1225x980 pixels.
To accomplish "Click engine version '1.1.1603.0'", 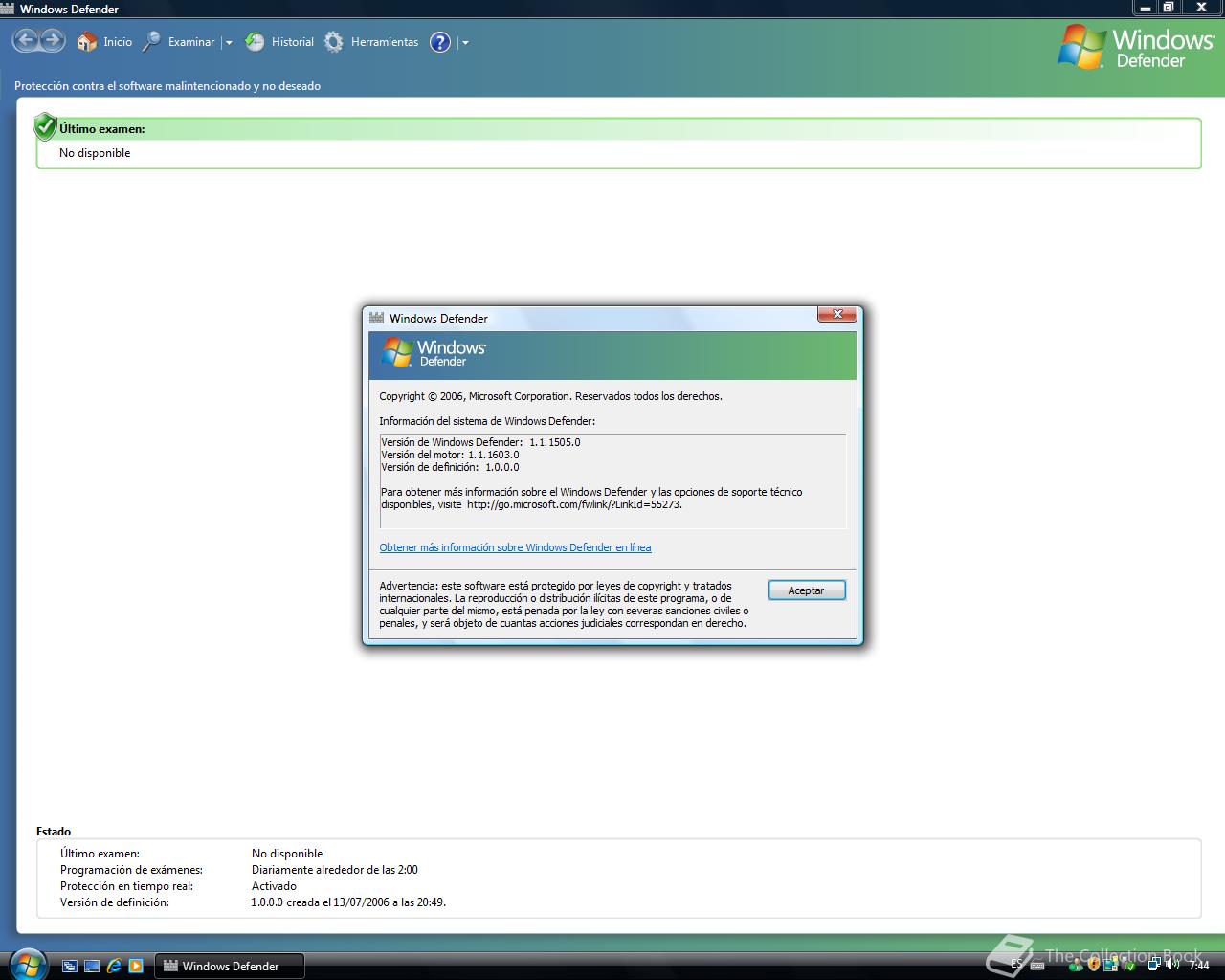I will click(x=493, y=455).
